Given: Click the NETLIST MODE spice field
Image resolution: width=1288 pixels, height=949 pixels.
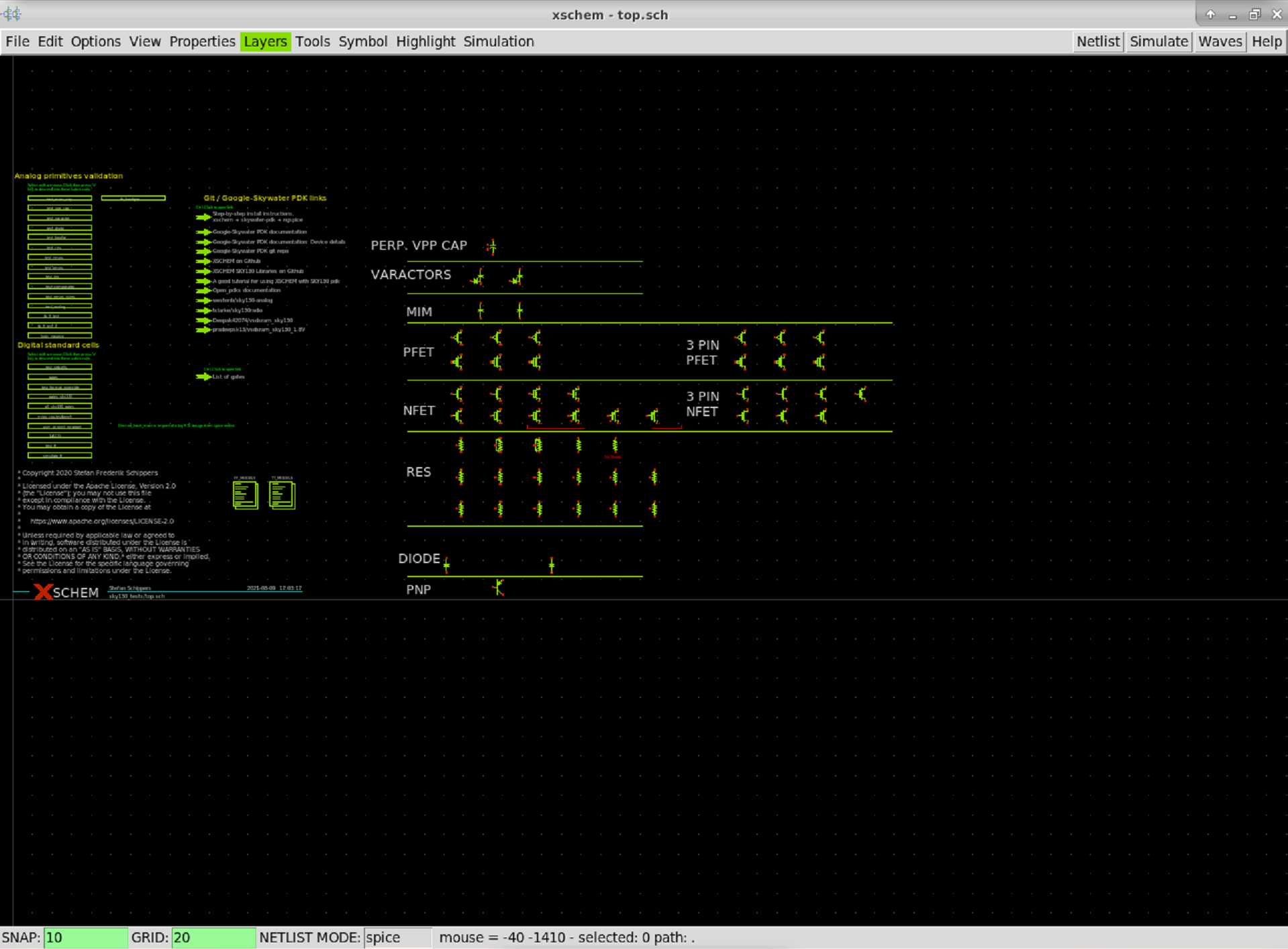Looking at the screenshot, I should [397, 938].
